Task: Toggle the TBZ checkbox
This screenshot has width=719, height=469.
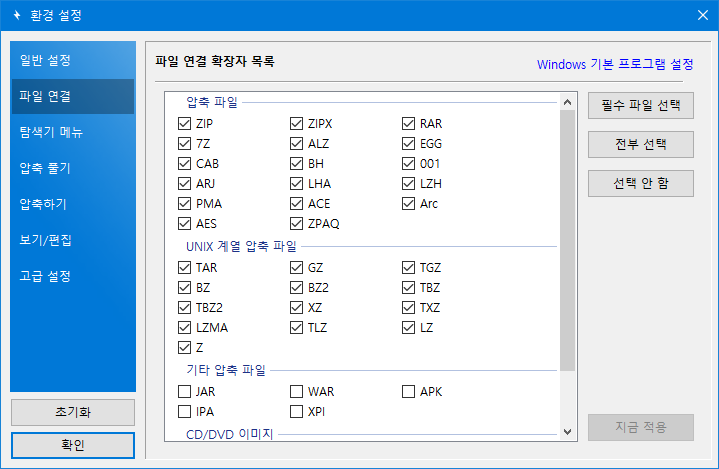Action: click(x=408, y=287)
